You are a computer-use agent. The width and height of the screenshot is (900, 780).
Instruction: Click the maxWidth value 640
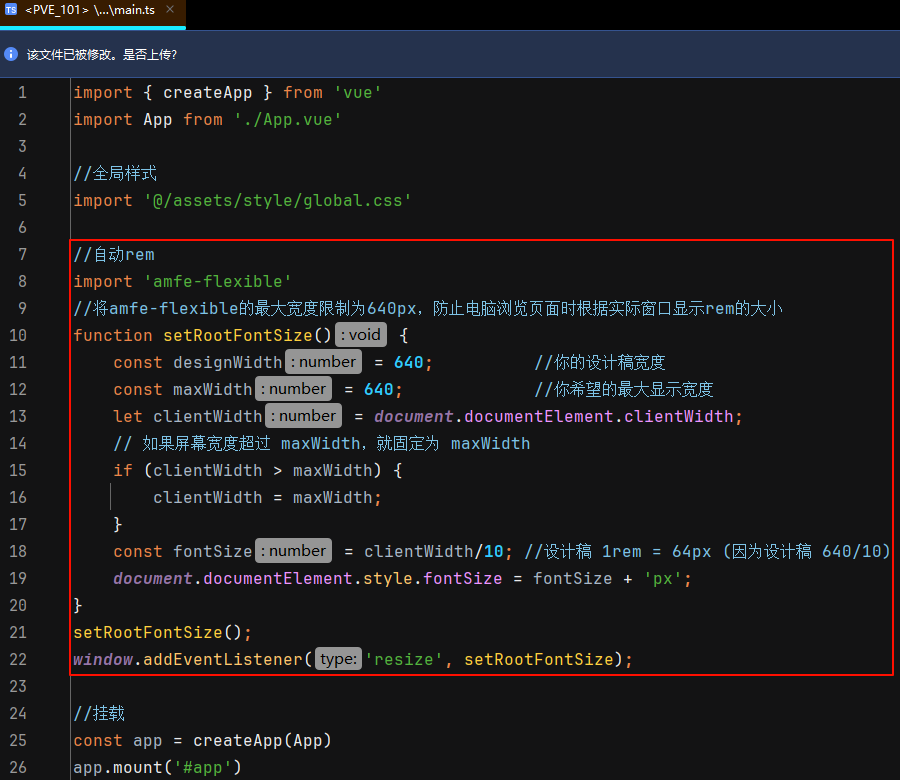click(379, 389)
